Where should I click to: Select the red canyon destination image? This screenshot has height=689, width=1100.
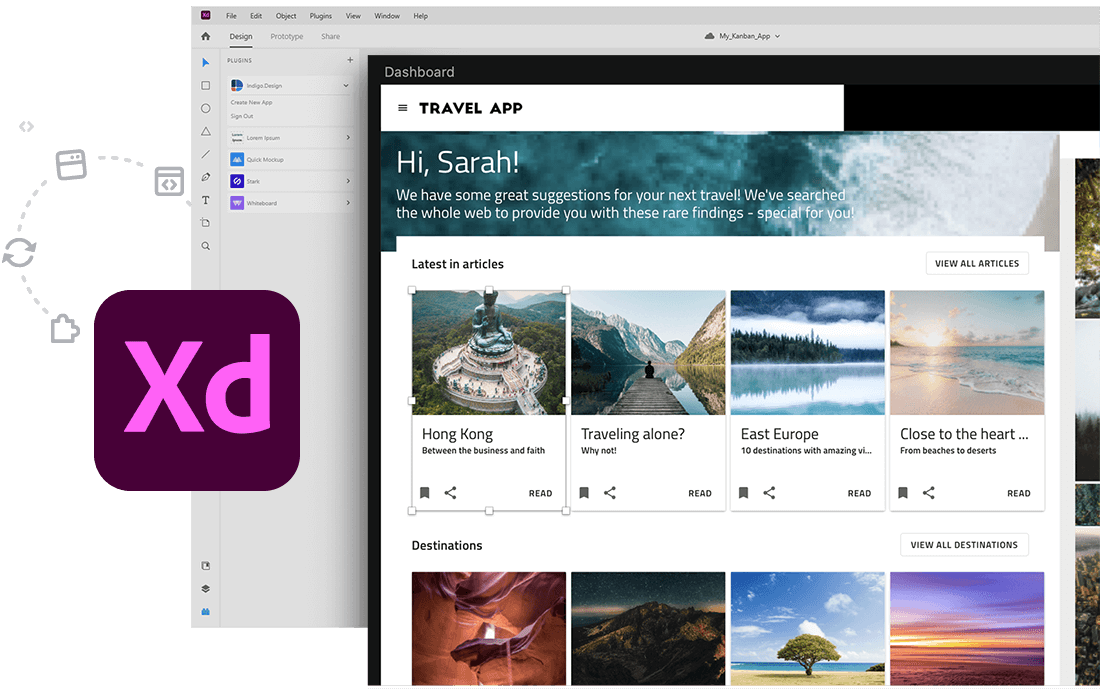pos(489,628)
